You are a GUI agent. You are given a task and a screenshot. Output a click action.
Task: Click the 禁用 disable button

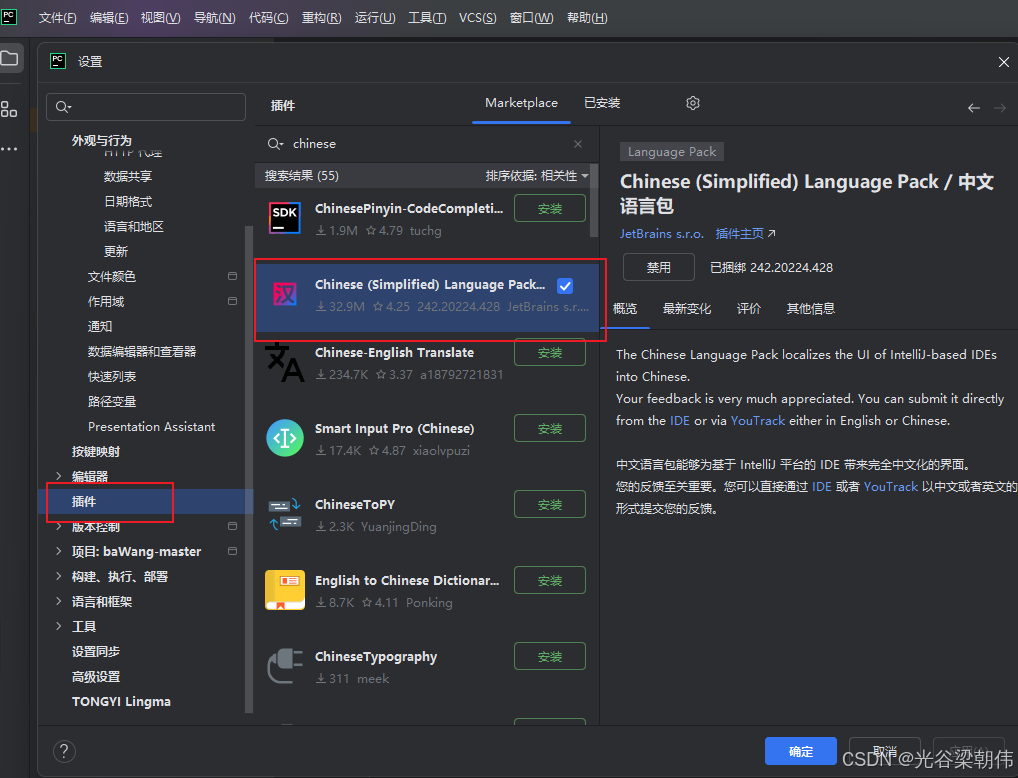[658, 268]
